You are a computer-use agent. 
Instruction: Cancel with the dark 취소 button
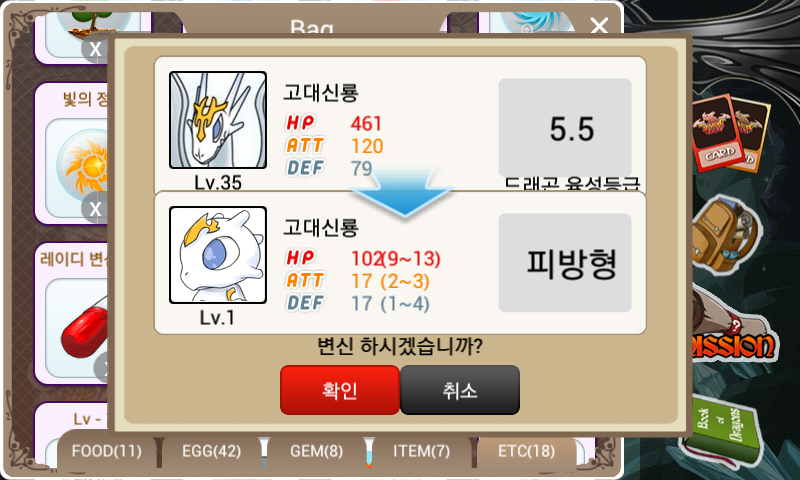(460, 390)
